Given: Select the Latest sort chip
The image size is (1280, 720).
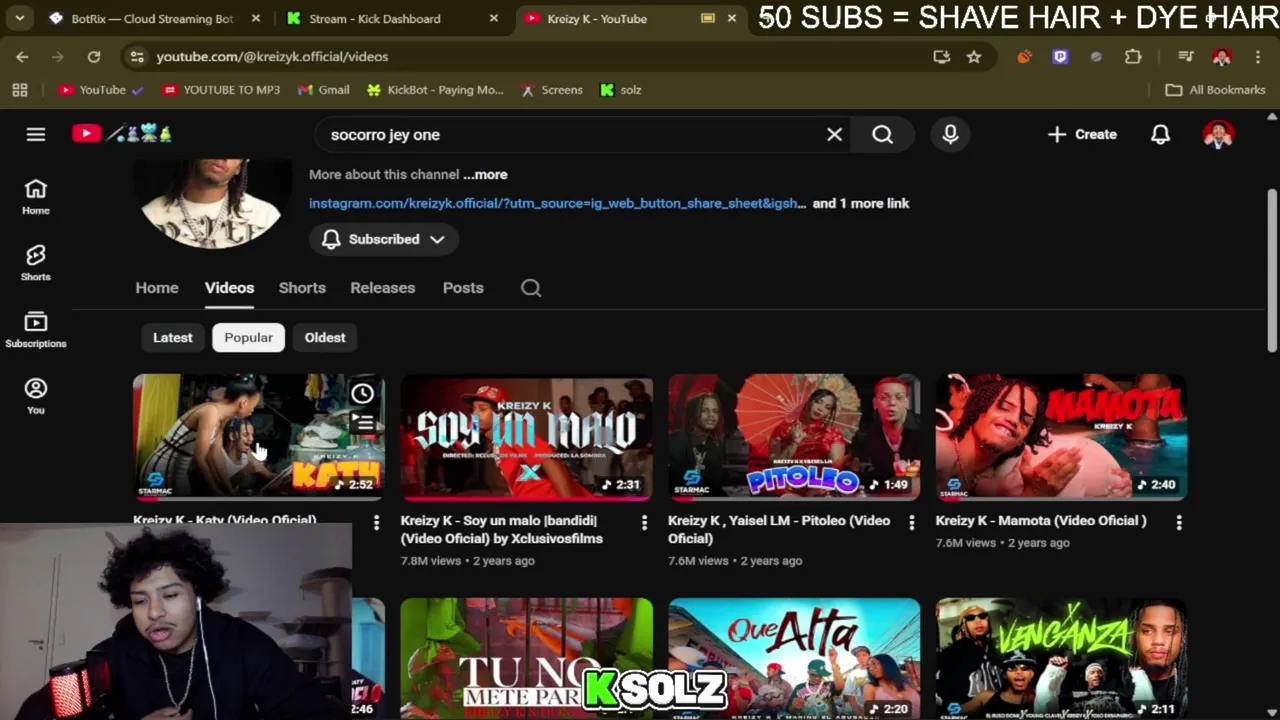Looking at the screenshot, I should 172,338.
